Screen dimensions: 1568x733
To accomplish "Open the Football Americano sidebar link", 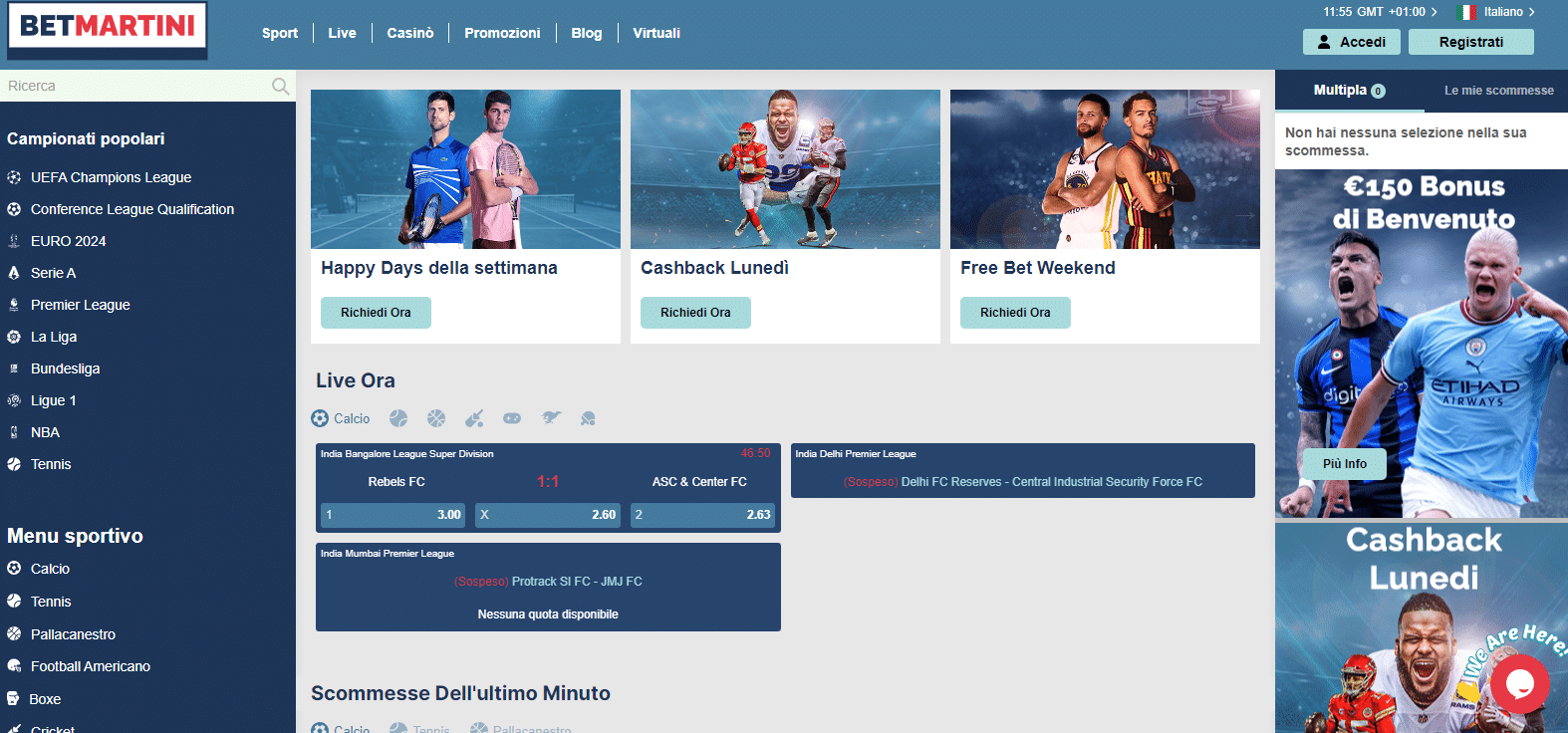I will (91, 666).
